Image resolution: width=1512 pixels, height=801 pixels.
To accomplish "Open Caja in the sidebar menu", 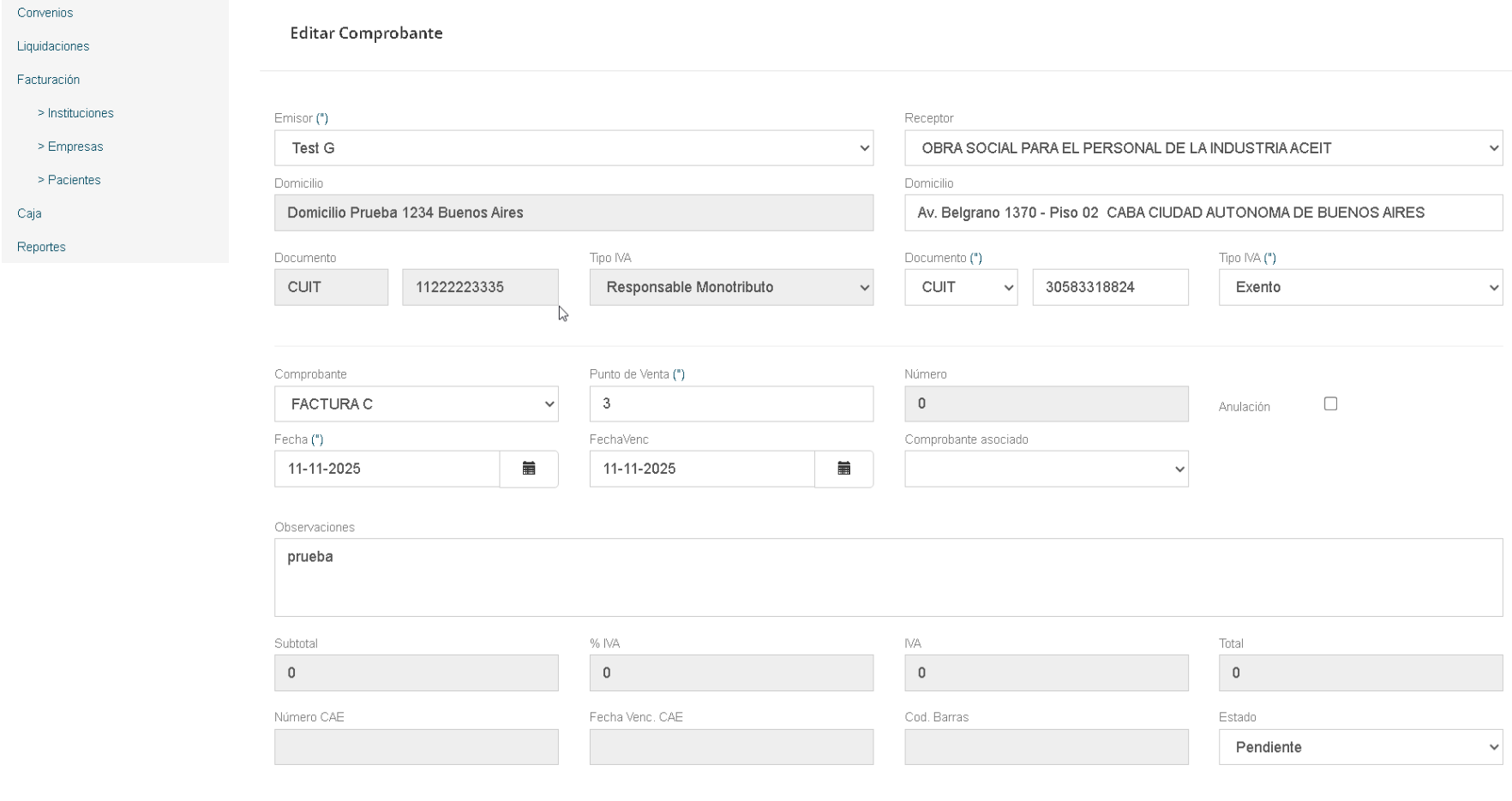I will 29,213.
